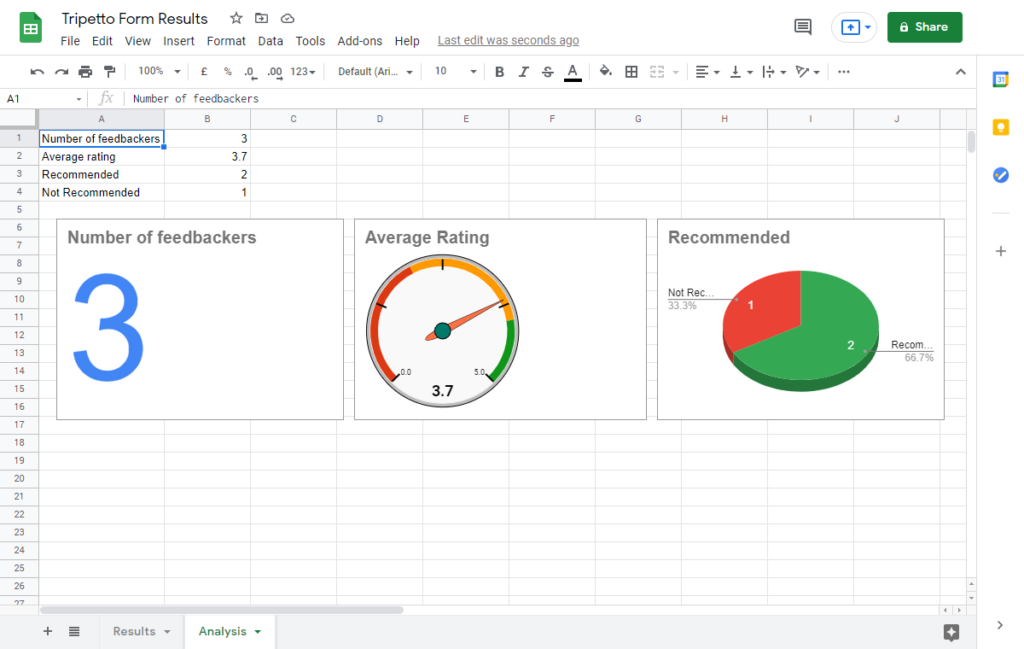
Task: Click the formula bar input field
Action: coord(540,99)
